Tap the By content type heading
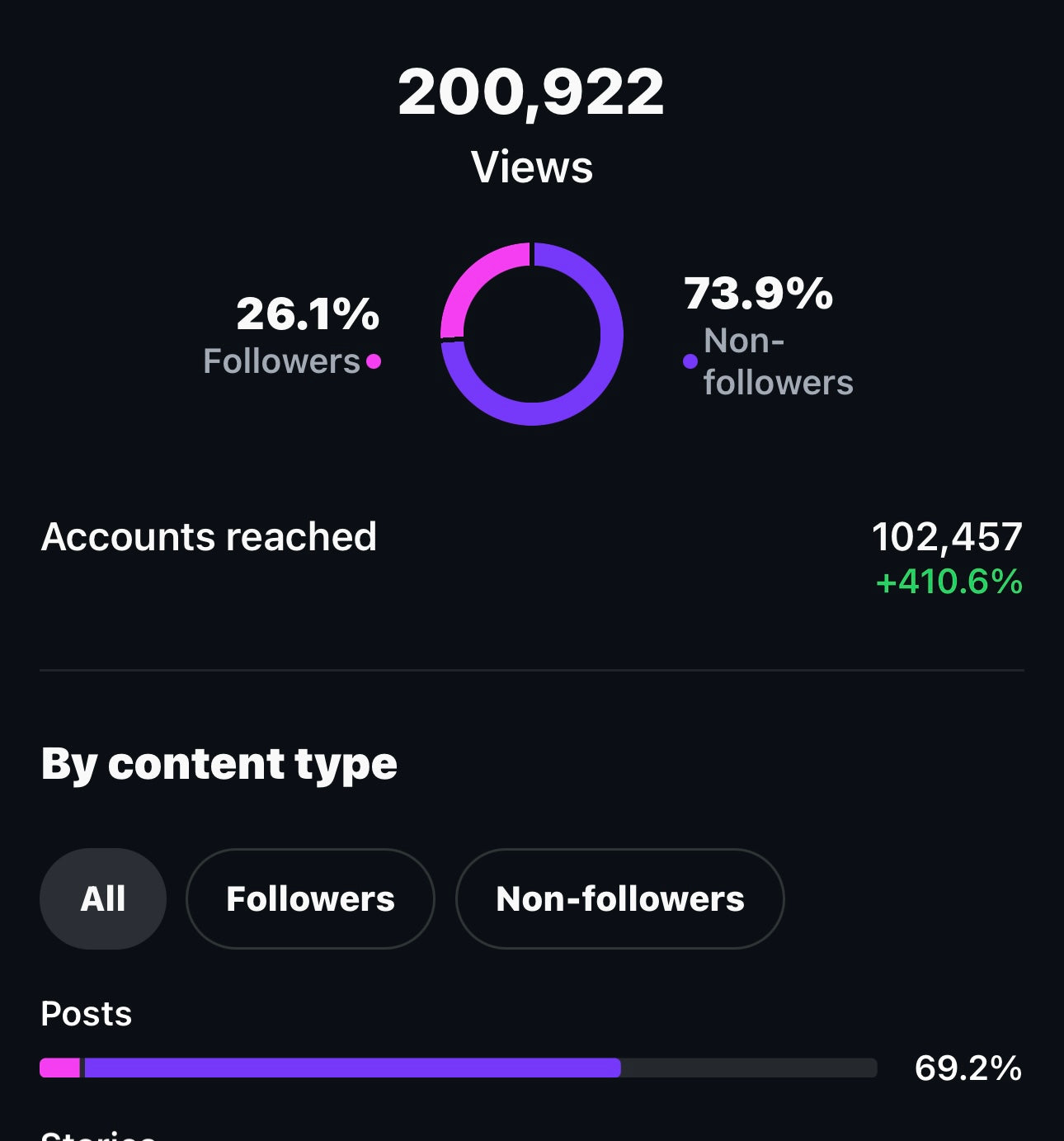The width and height of the screenshot is (1064, 1141). coord(219,764)
